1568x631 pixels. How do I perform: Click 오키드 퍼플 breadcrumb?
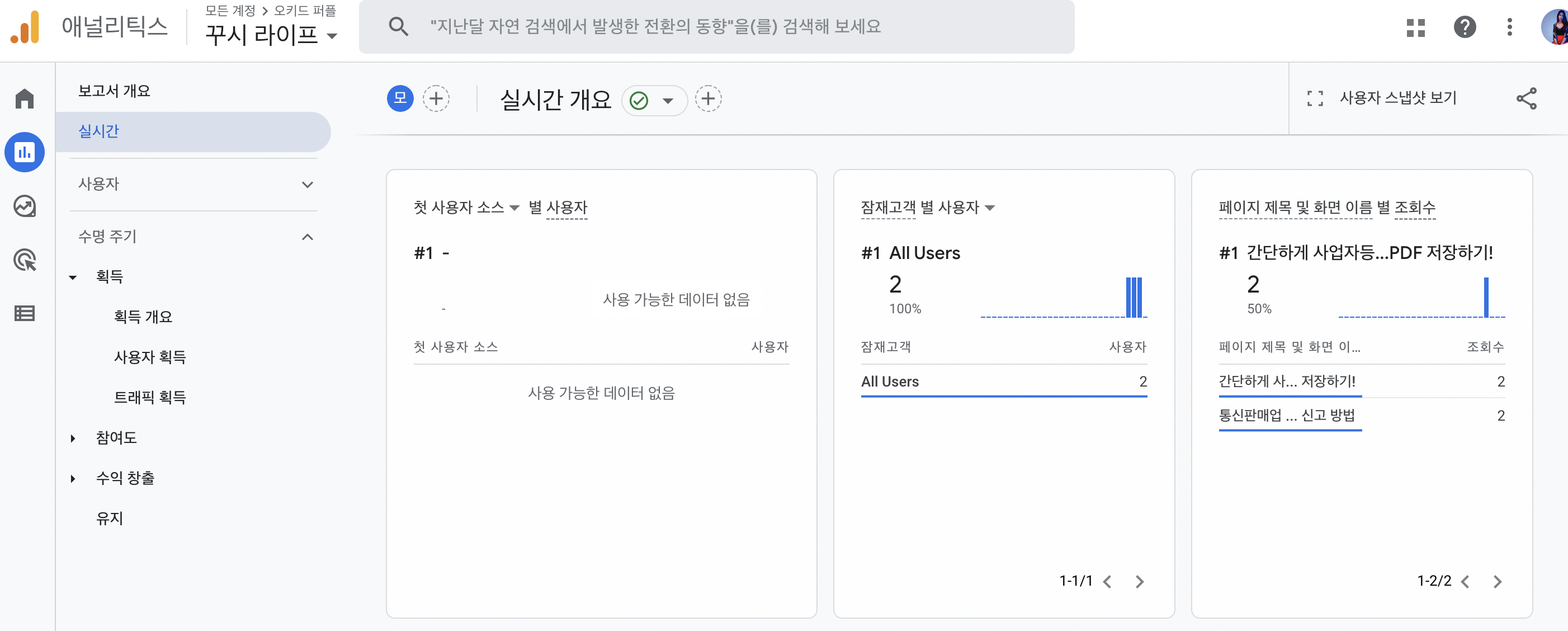[x=305, y=11]
